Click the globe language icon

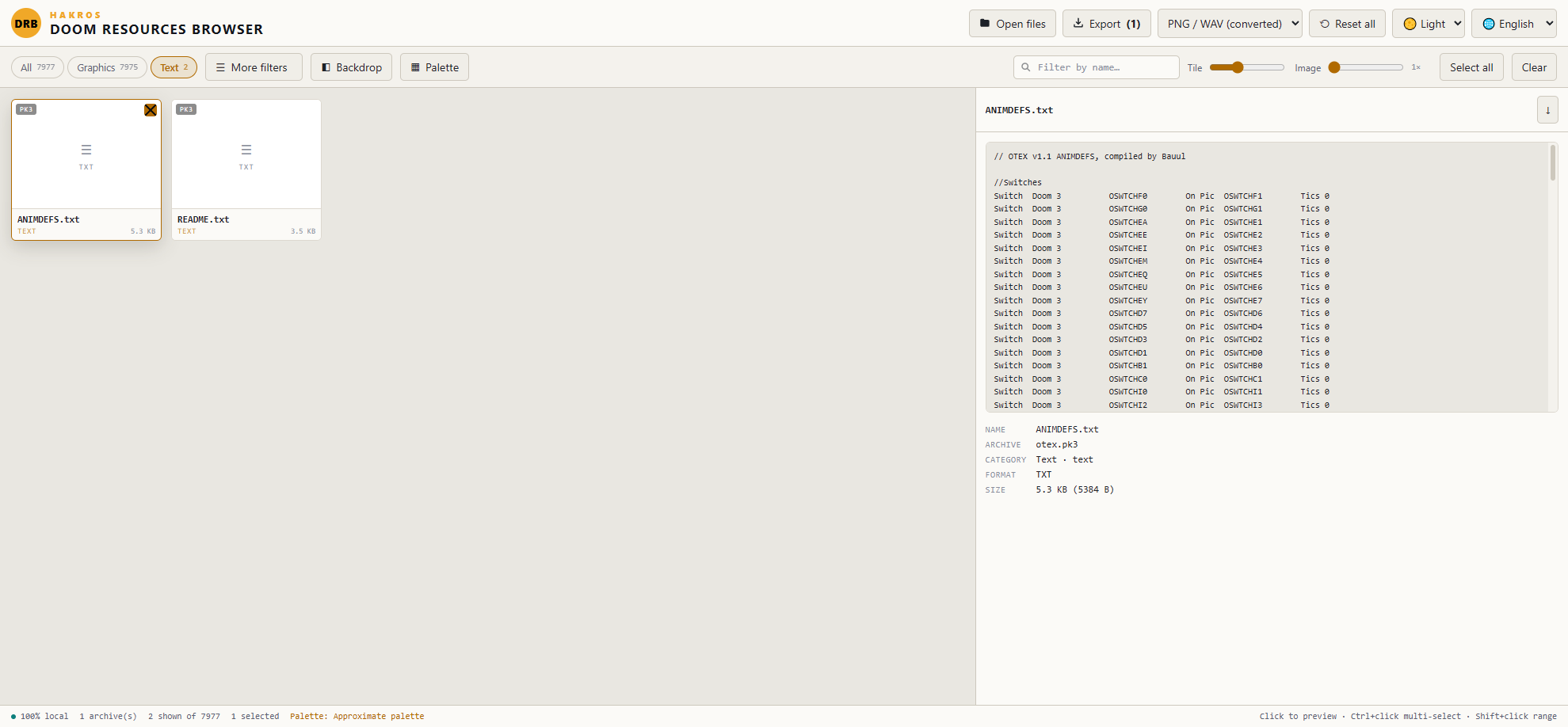[x=1489, y=24]
